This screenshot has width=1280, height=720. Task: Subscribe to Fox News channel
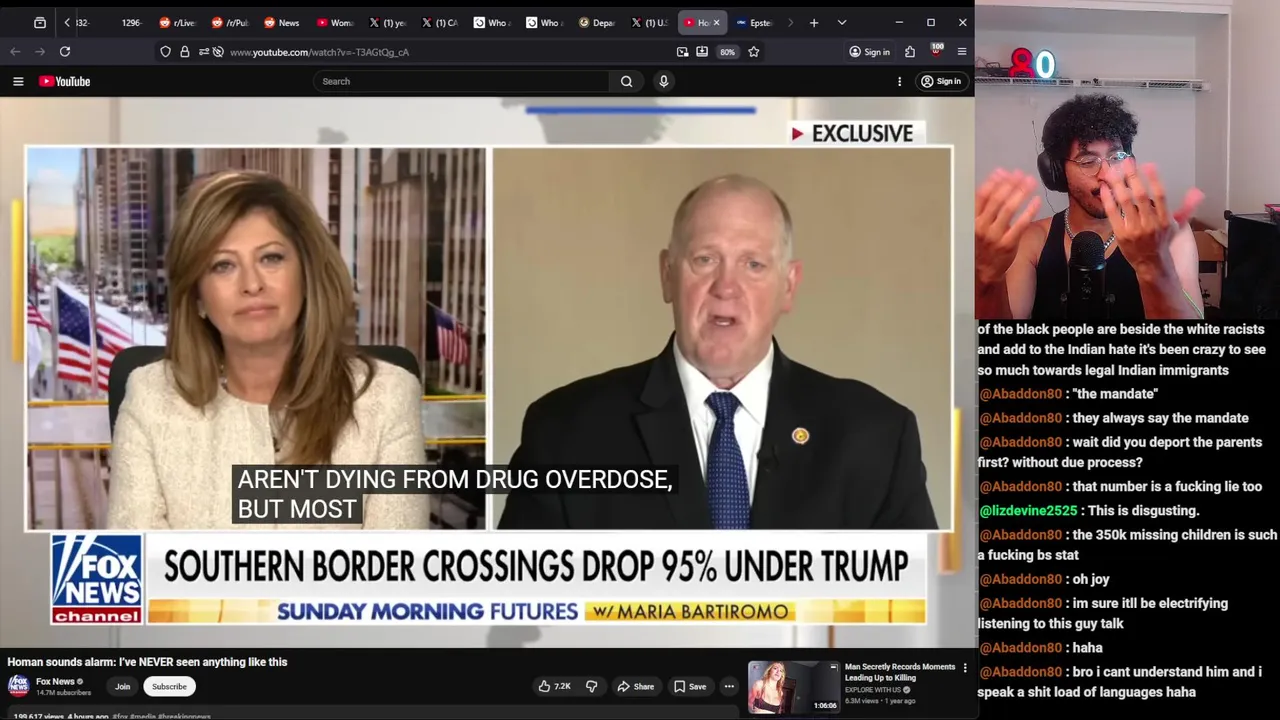coord(169,687)
